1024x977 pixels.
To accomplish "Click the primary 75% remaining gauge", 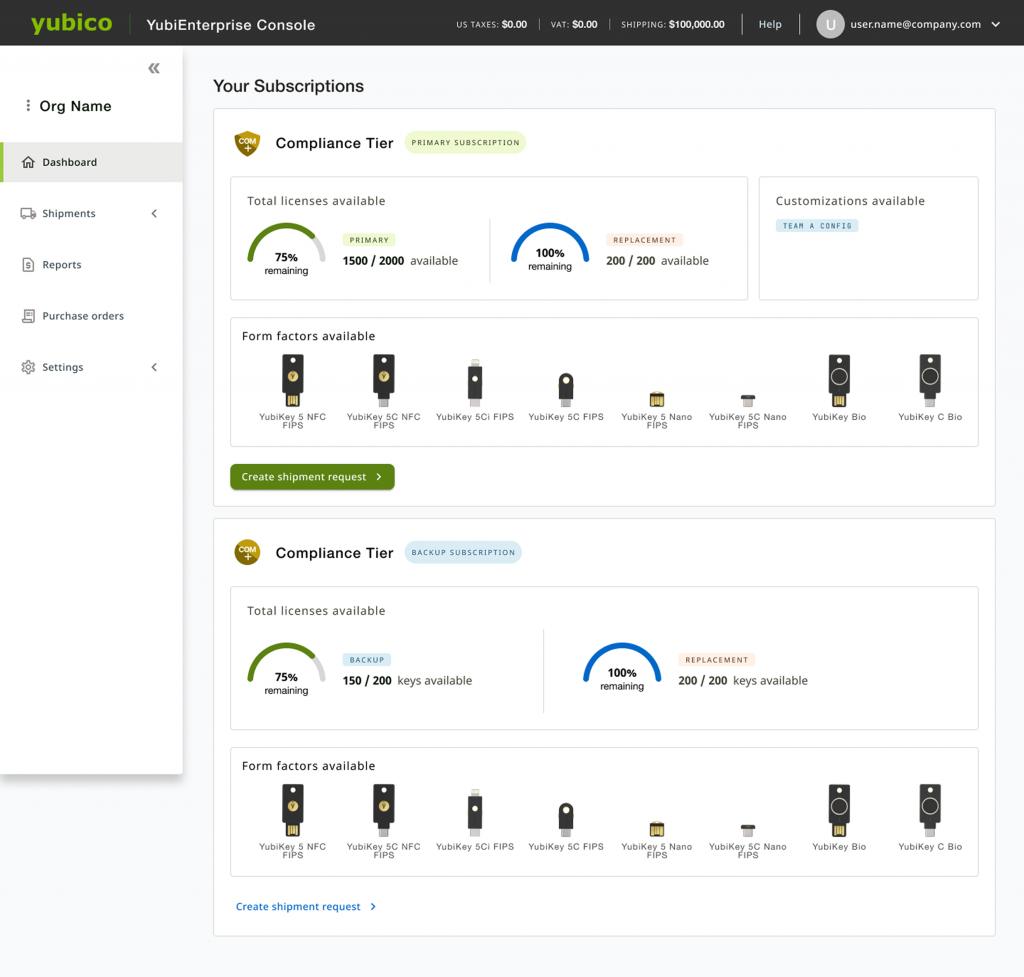I will click(286, 248).
